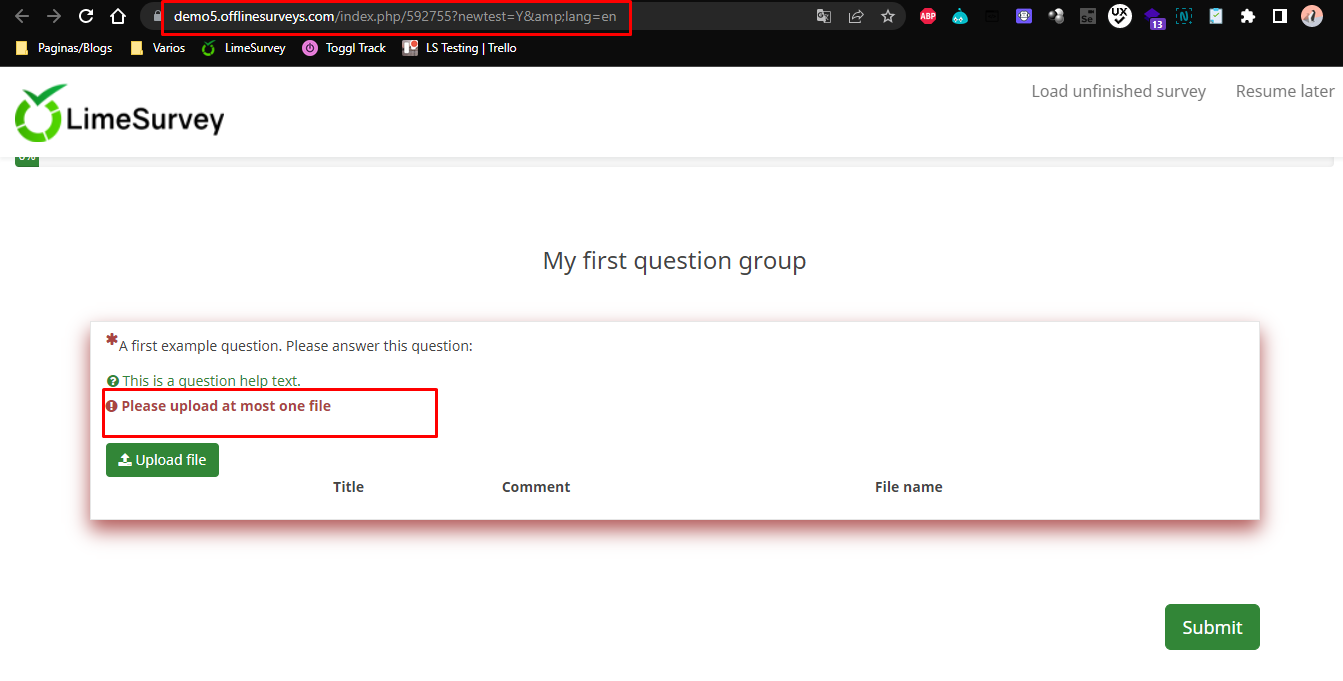This screenshot has height=681, width=1343.
Task: Open the Paginas/Blogs bookmark folder
Action: point(64,48)
